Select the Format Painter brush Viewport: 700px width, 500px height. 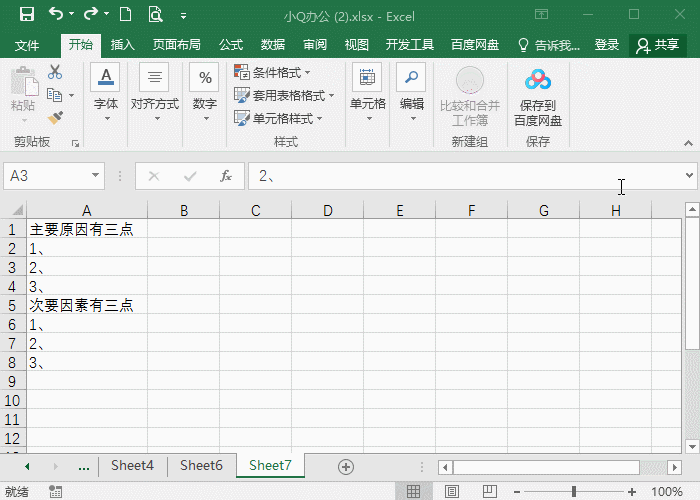[55, 118]
